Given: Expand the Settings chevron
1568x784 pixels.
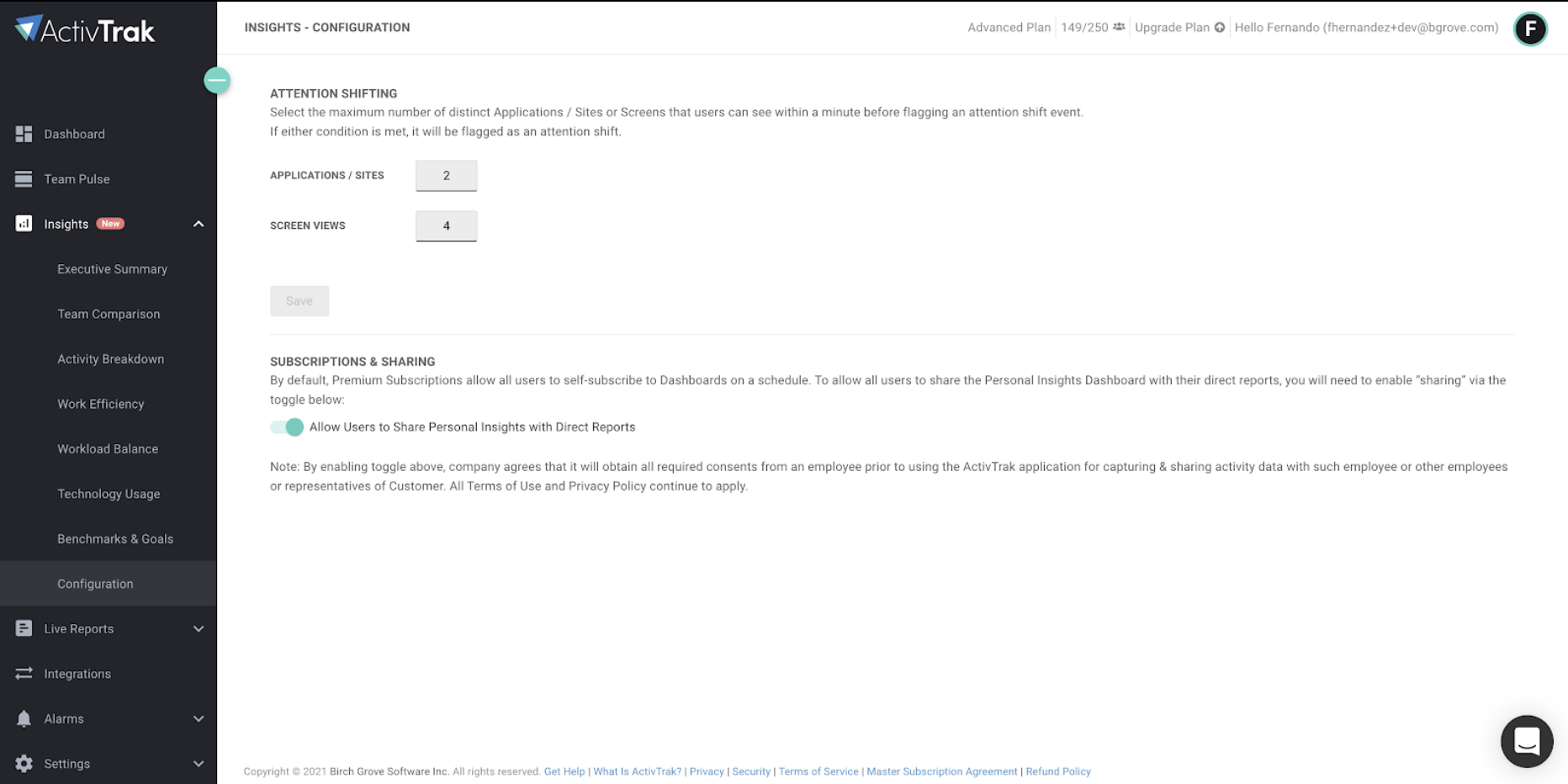Looking at the screenshot, I should (x=199, y=764).
